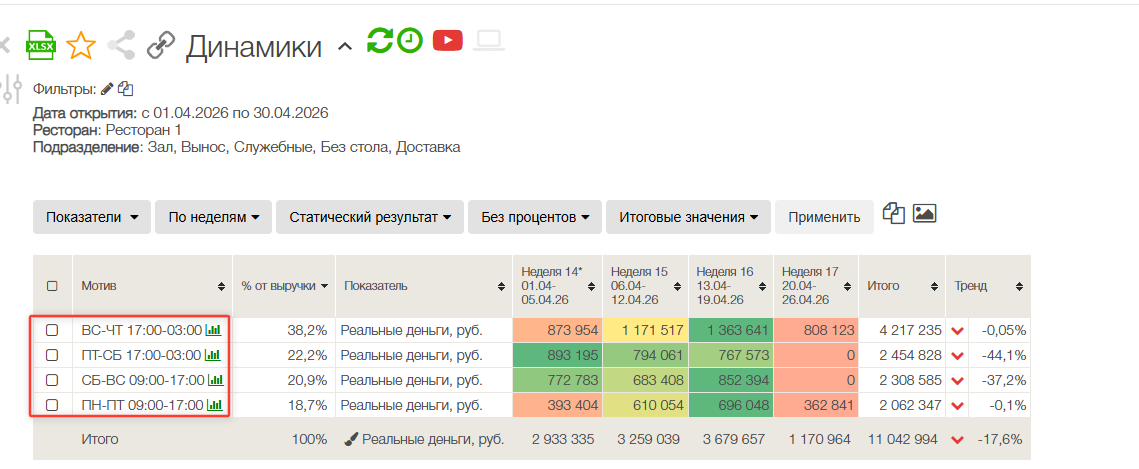Collapse the Динамики title chevron
This screenshot has width=1139, height=469.
pyautogui.click(x=345, y=47)
